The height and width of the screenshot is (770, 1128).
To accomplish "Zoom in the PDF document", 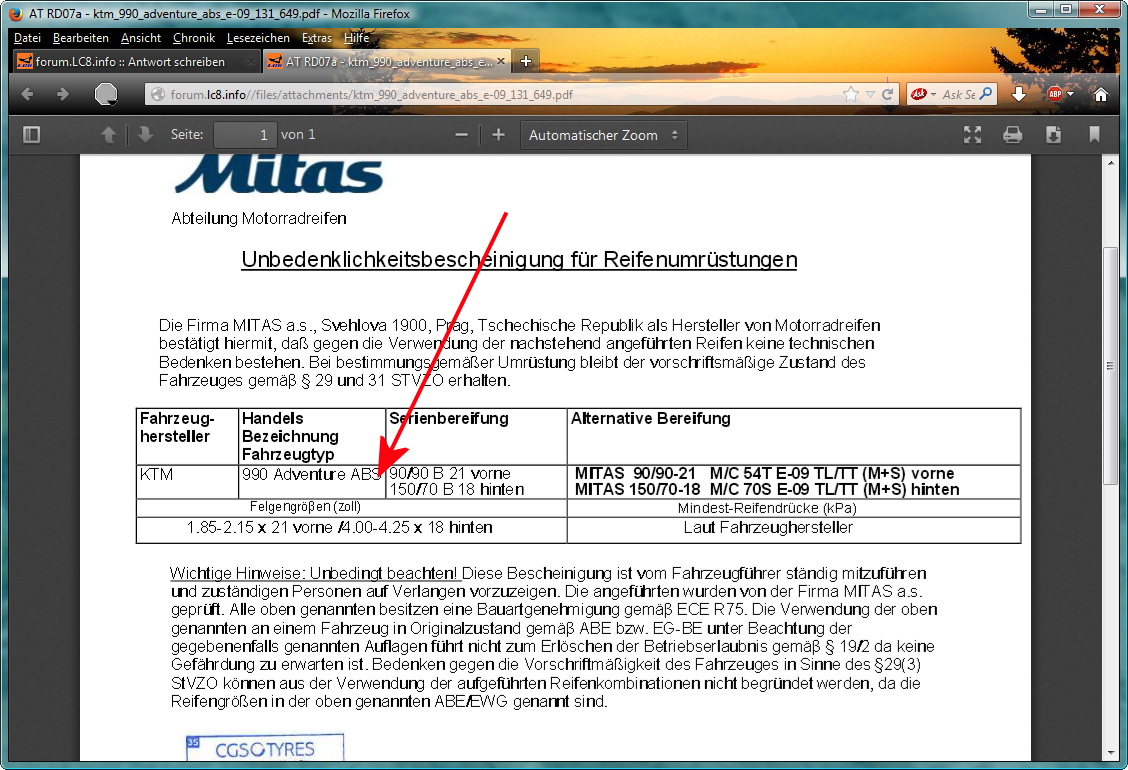I will click(498, 135).
